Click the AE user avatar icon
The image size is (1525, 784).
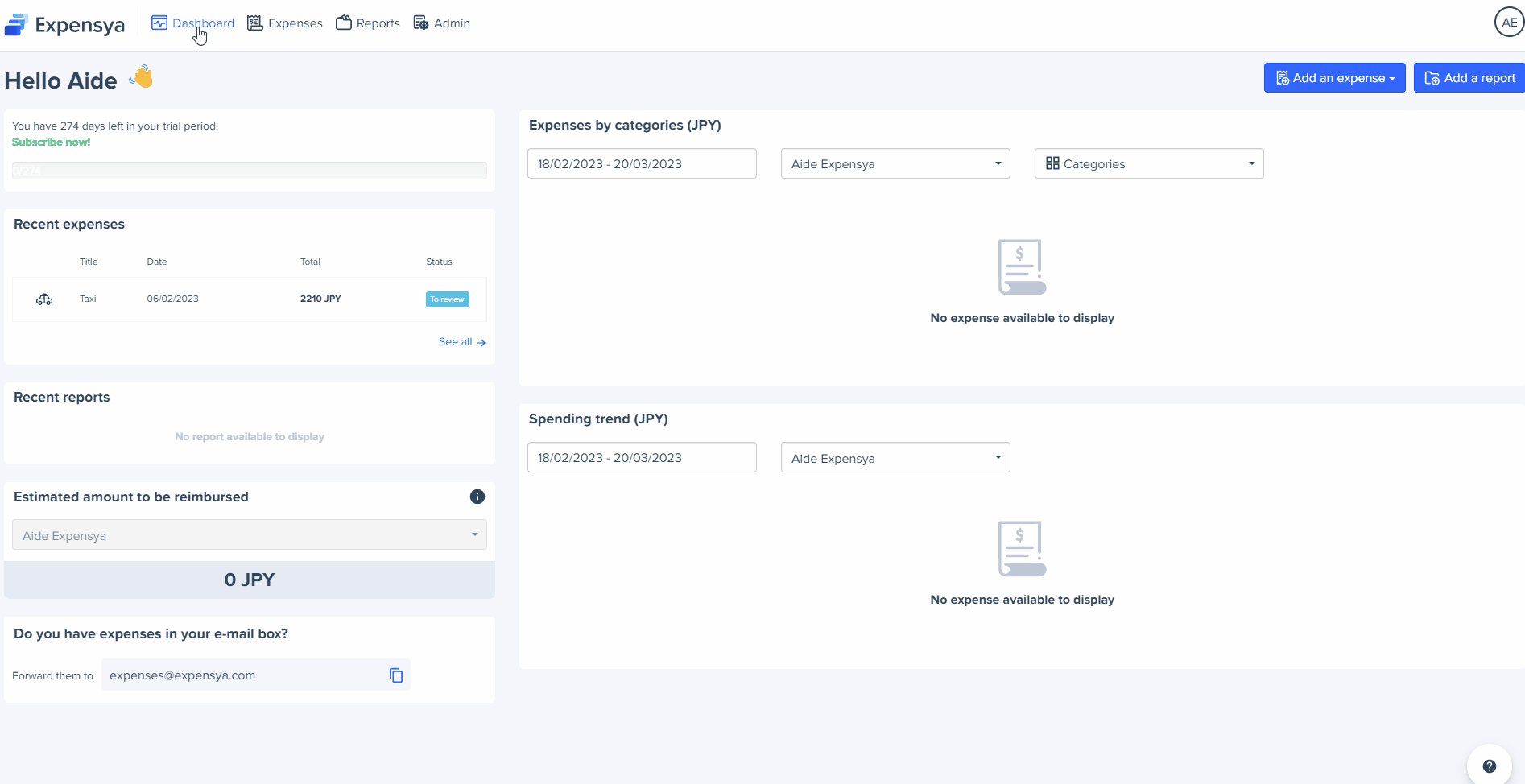pos(1509,23)
